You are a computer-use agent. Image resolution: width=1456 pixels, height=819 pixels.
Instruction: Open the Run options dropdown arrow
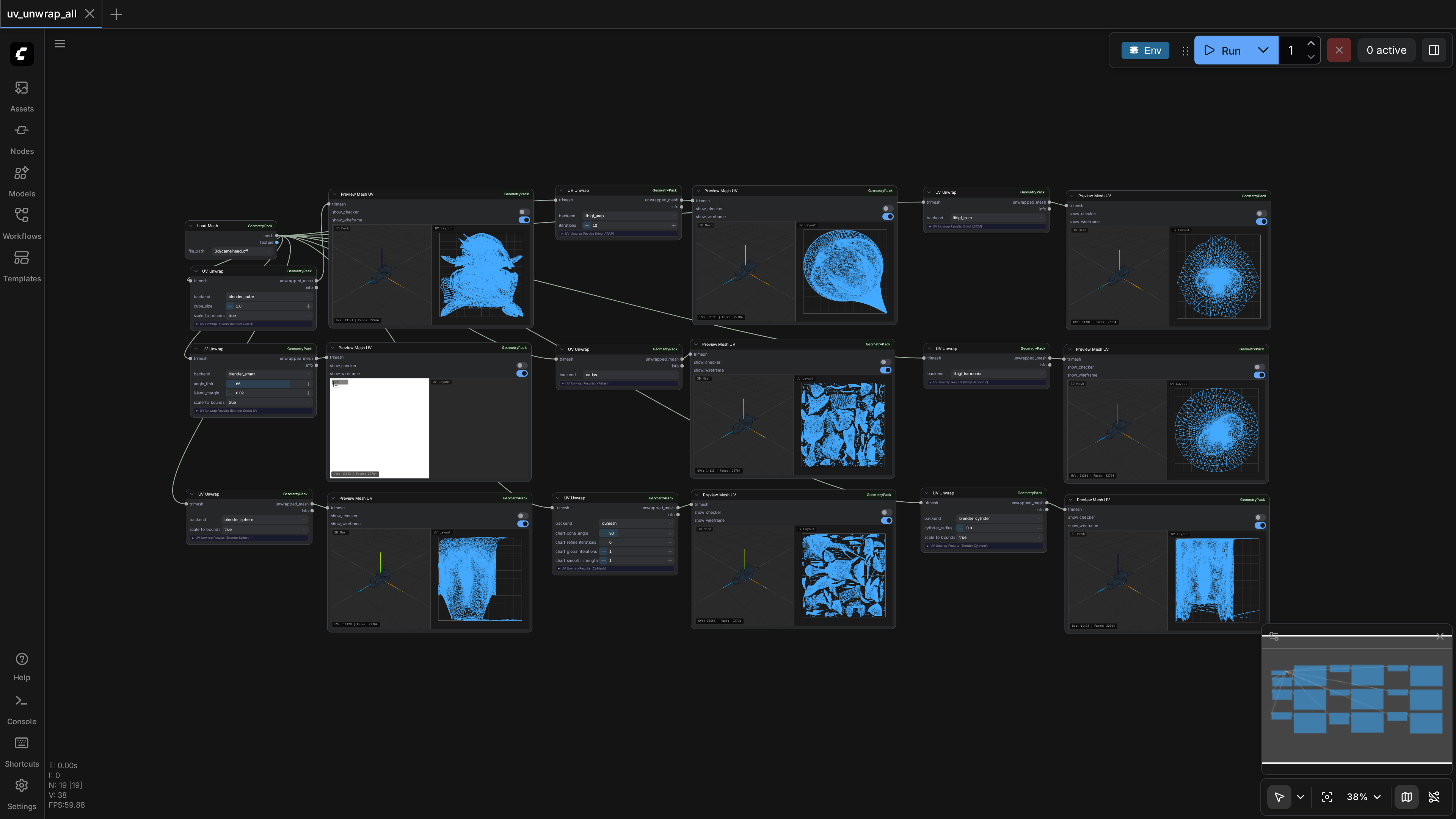coord(1263,50)
